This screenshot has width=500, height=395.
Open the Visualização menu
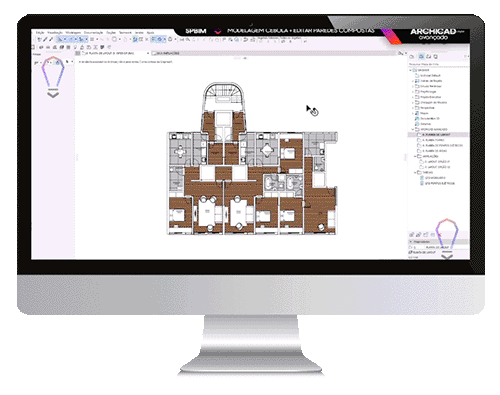(55, 33)
